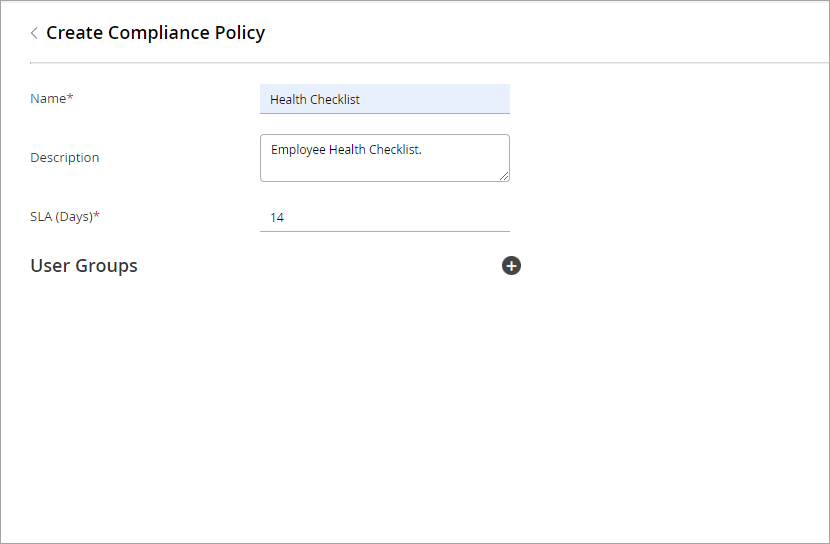Click the Create Compliance Policy heading

click(156, 33)
